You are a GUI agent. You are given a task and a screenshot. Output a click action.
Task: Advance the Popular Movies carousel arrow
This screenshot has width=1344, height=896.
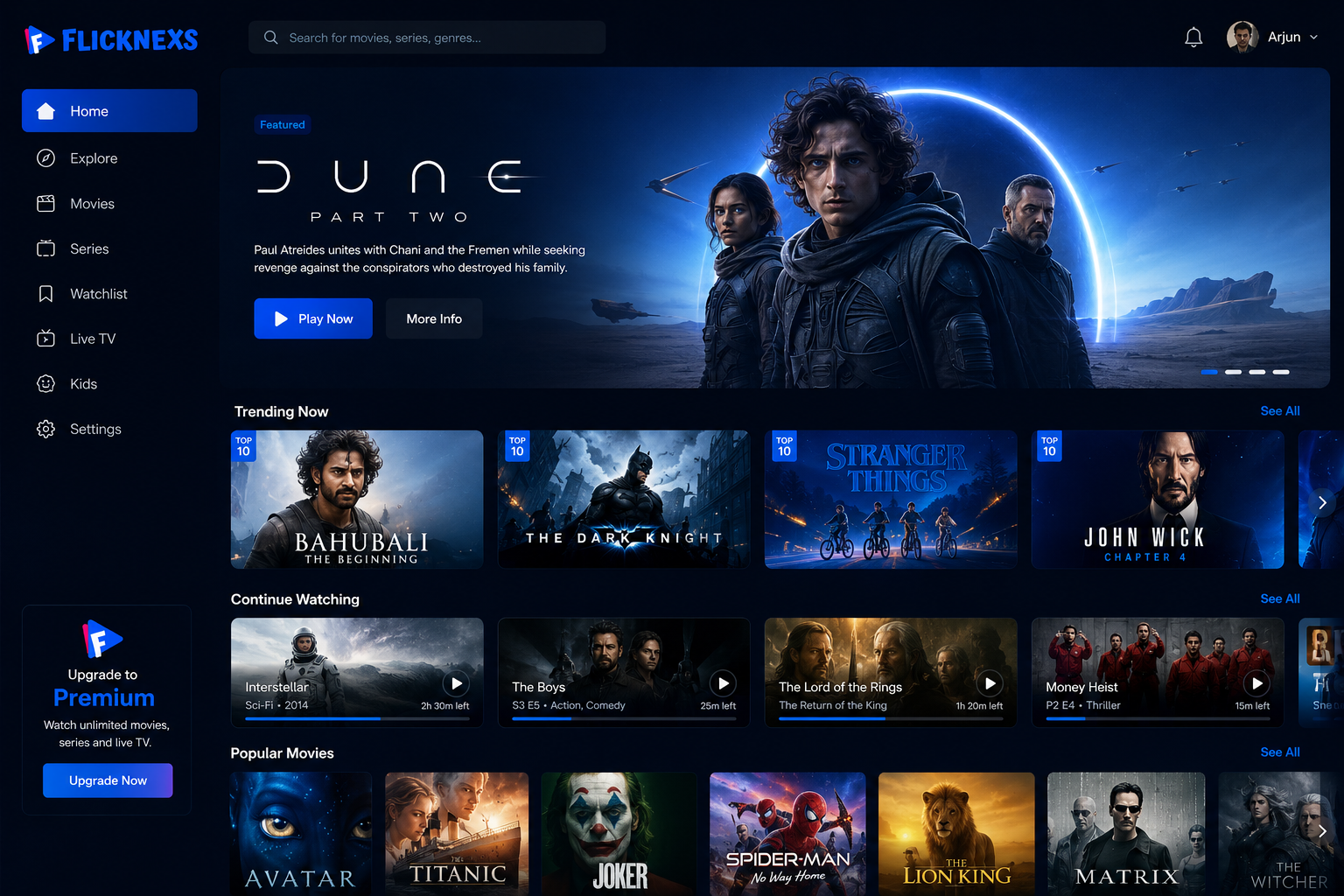1322,831
